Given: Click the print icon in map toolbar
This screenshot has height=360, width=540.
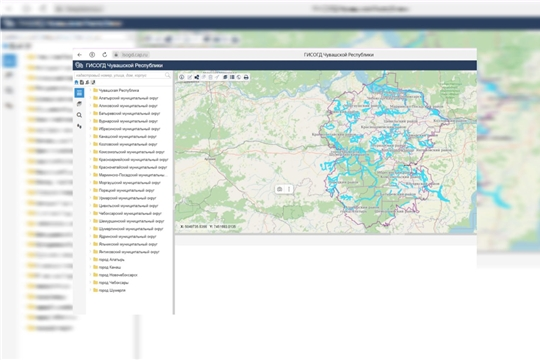Looking at the screenshot, I should 246,77.
